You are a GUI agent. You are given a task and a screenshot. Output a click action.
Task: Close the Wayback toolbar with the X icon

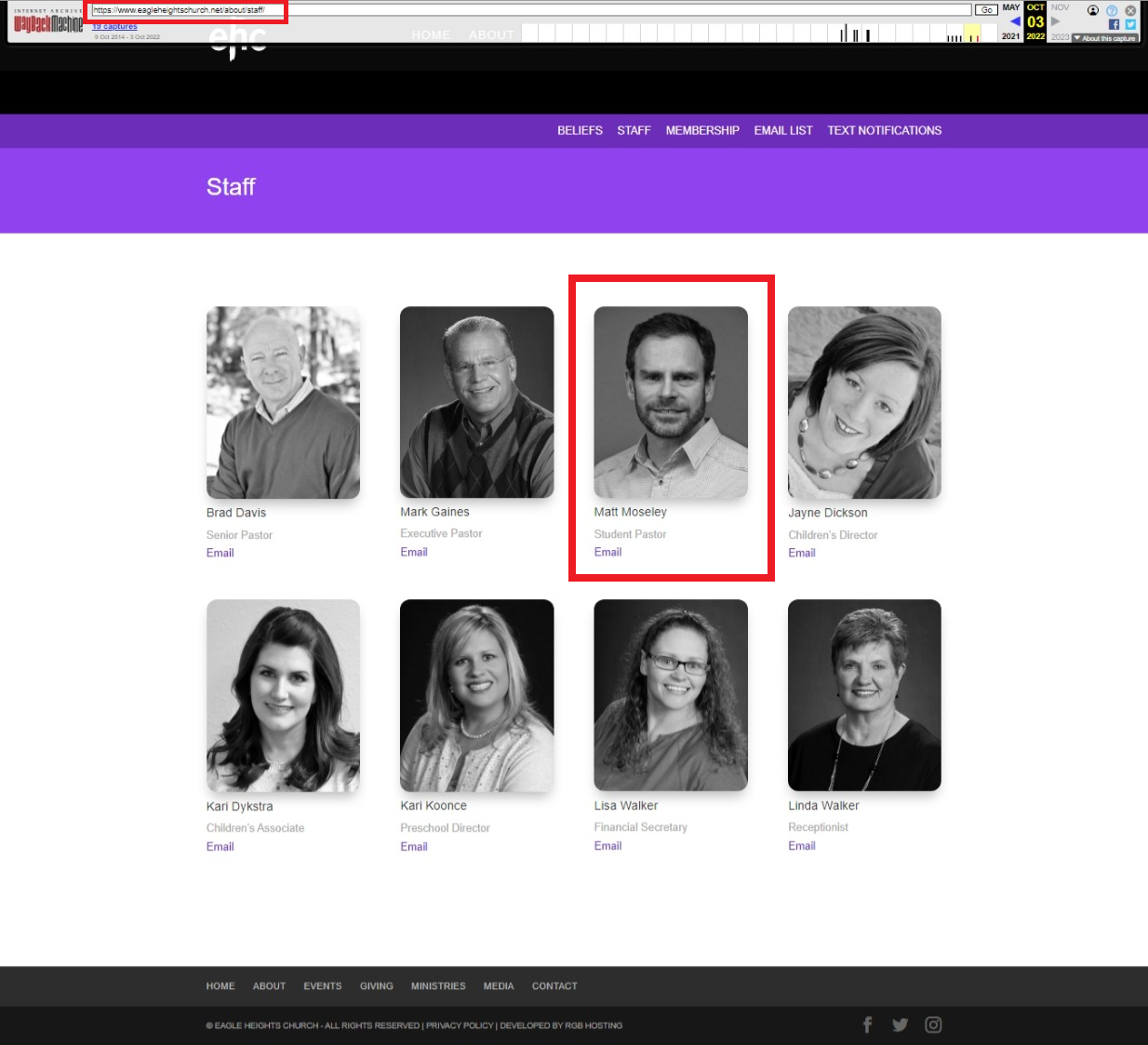click(1130, 10)
